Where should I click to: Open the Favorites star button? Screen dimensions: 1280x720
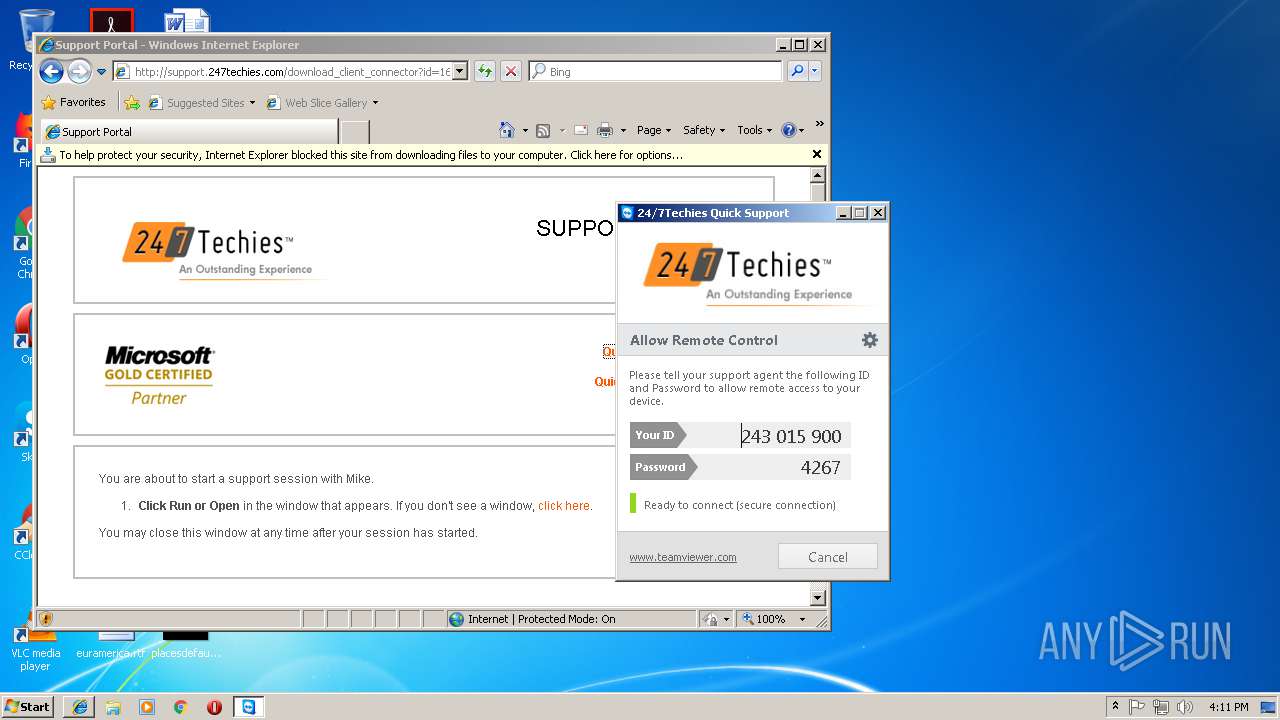click(73, 102)
